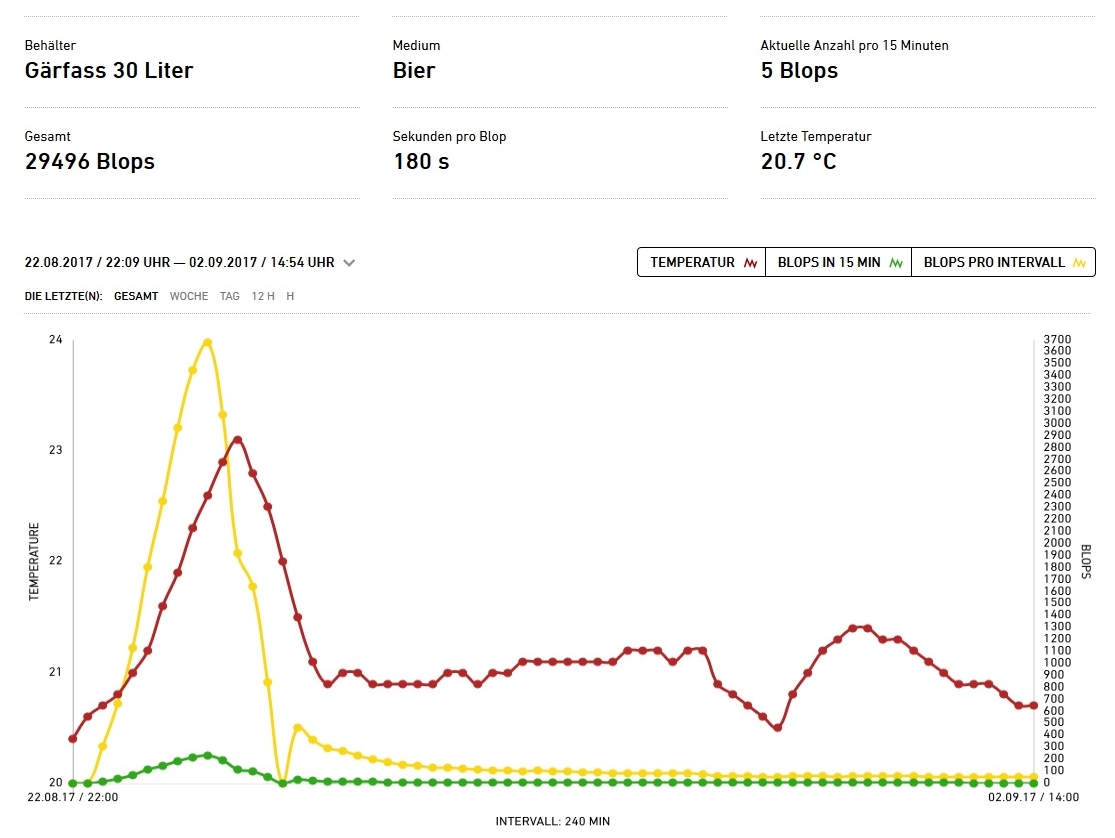Screen dimensions: 1115x838
Task: Click the yellow secondary peak point near 500
Action: 297,728
